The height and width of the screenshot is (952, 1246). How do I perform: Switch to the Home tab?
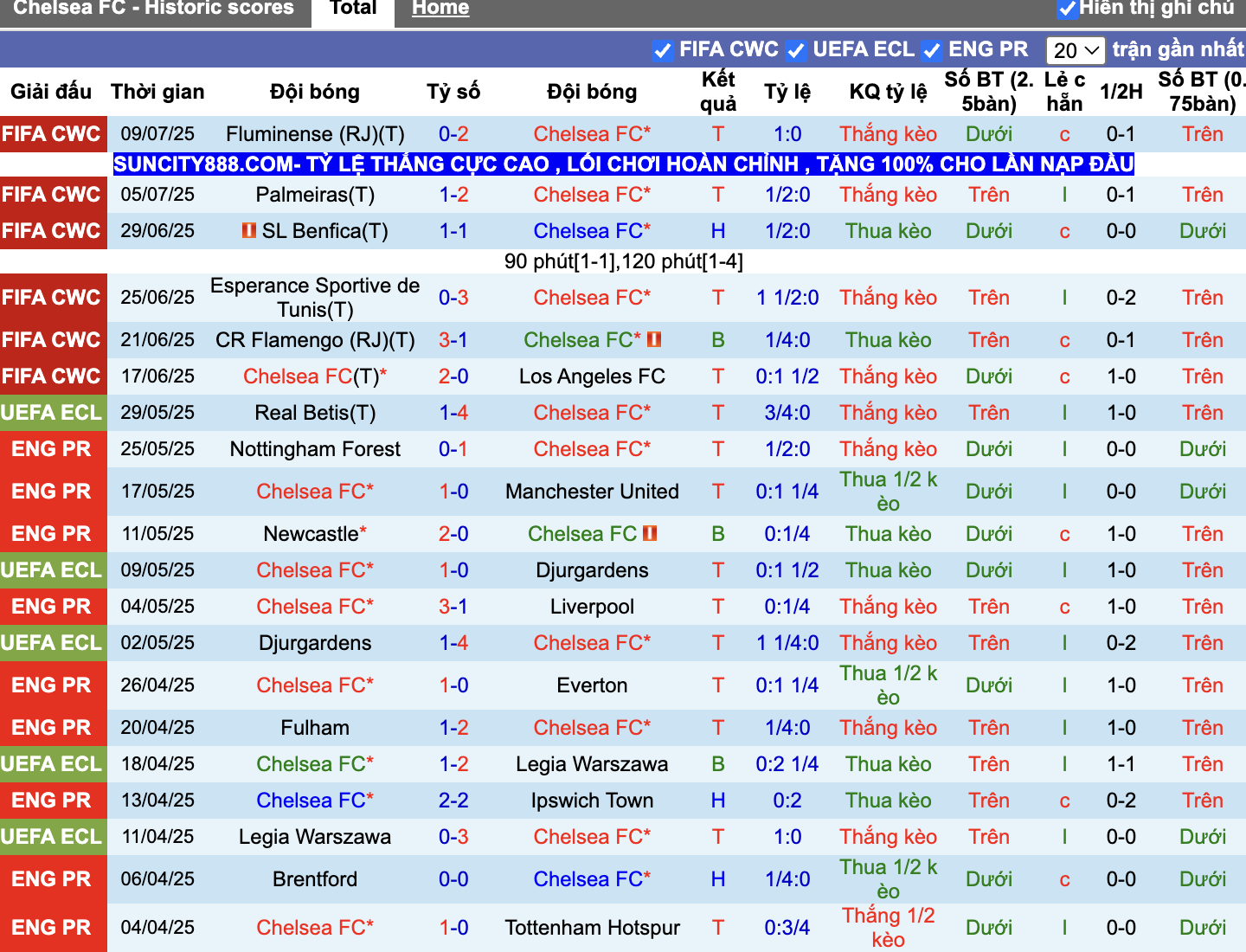click(x=440, y=9)
